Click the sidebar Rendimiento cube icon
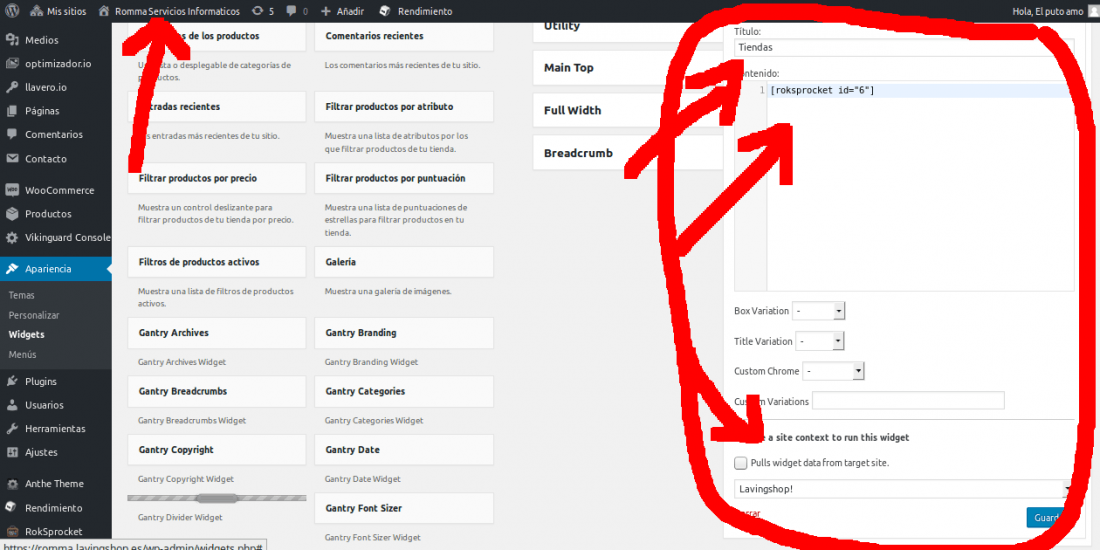Screen dimensions: 1100x550 [12, 508]
